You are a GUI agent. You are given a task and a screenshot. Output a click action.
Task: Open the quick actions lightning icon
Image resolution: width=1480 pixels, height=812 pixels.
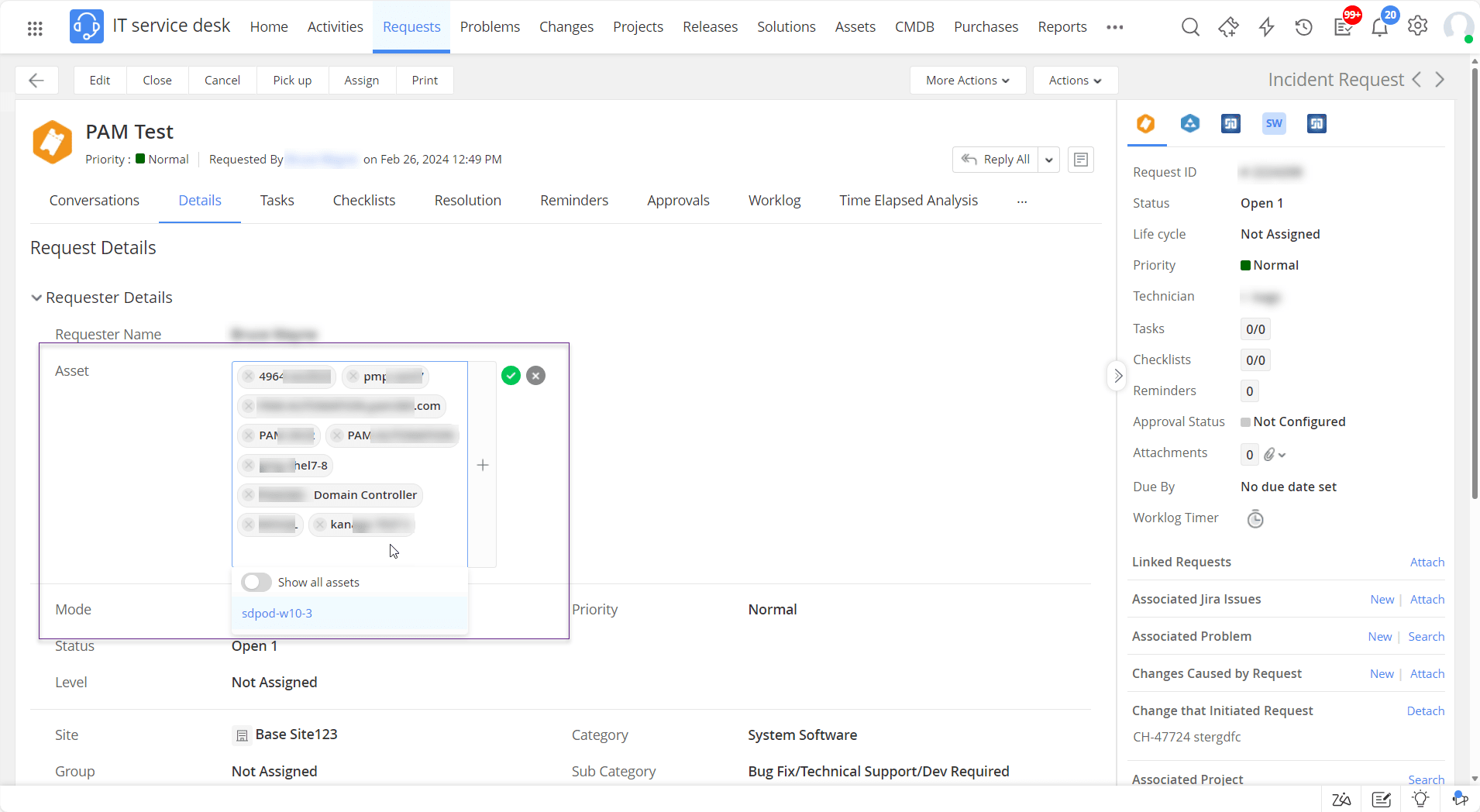tap(1266, 28)
